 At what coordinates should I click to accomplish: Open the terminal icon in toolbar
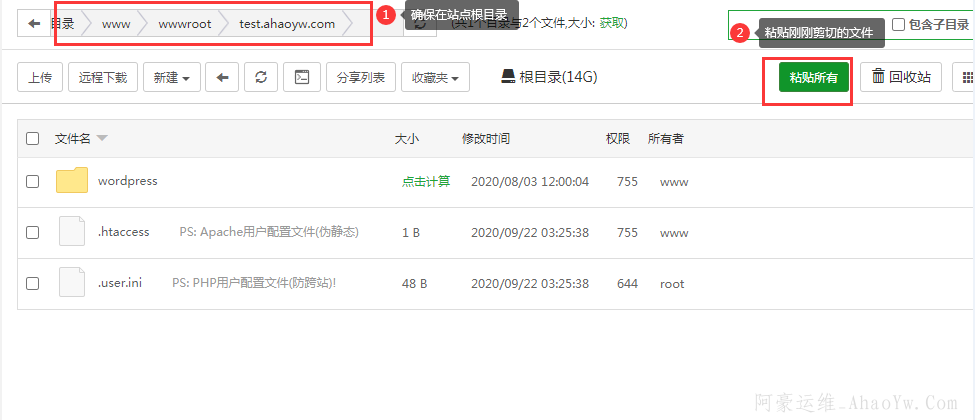click(301, 77)
